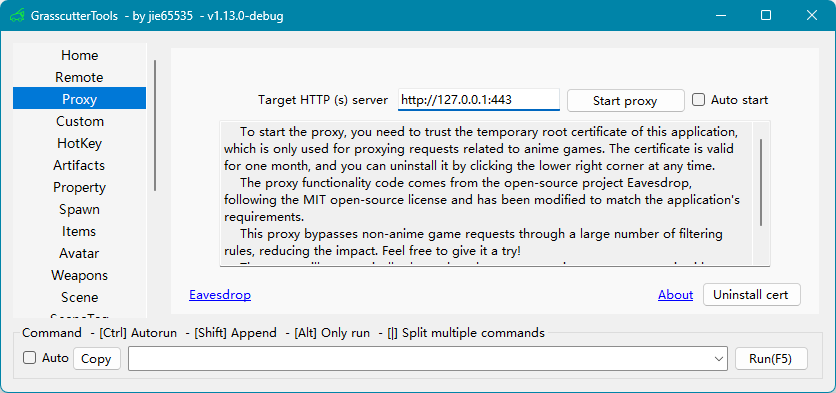Go to the HotKey section
The width and height of the screenshot is (836, 393).
[x=79, y=143]
